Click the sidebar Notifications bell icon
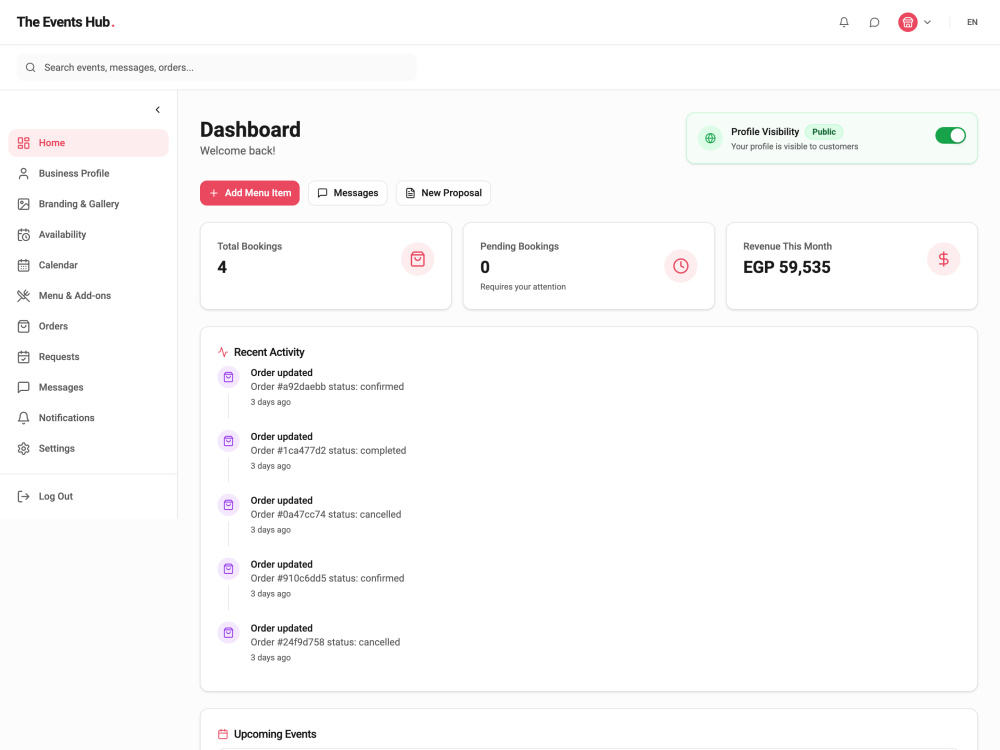 (24, 418)
